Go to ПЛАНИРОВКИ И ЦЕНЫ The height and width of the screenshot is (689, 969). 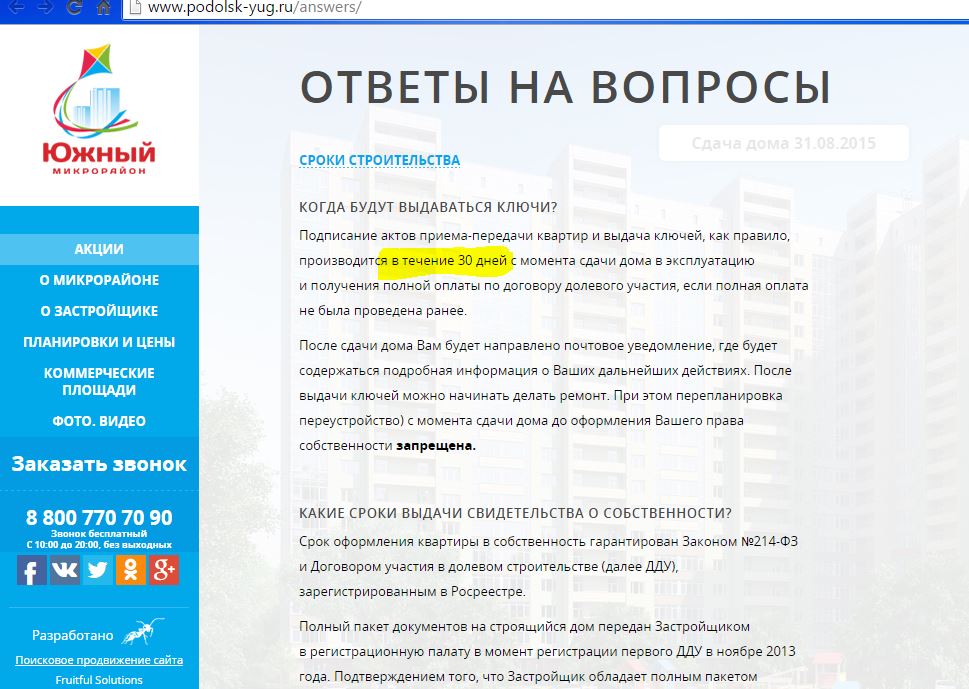click(99, 342)
